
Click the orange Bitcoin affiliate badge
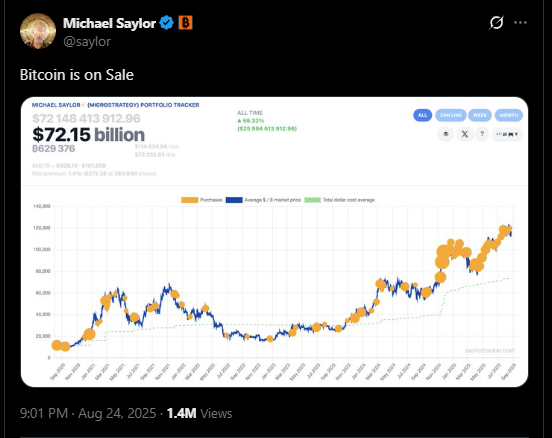pos(185,23)
